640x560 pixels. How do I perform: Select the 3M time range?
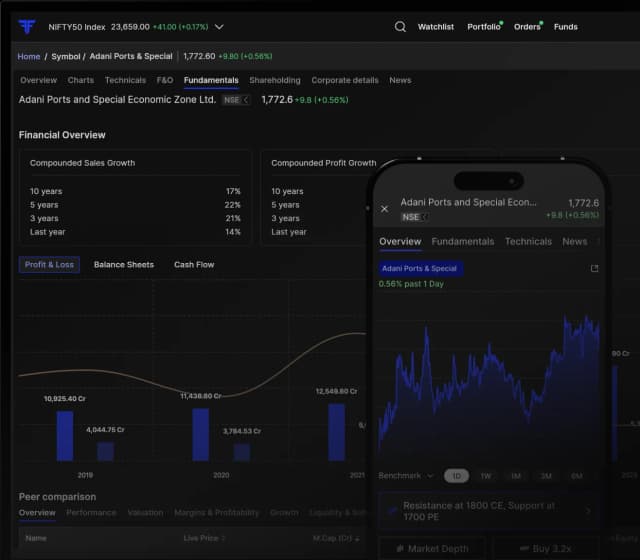click(x=546, y=476)
